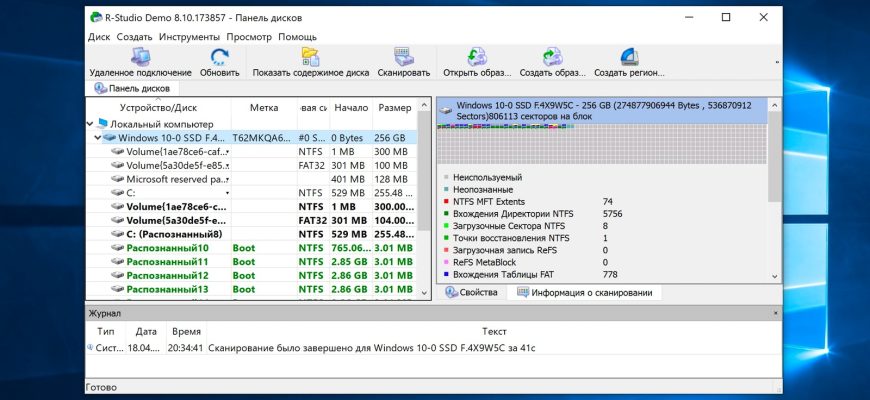Click the drive icon beside Распознанный12
The width and height of the screenshot is (870, 400).
118,276
